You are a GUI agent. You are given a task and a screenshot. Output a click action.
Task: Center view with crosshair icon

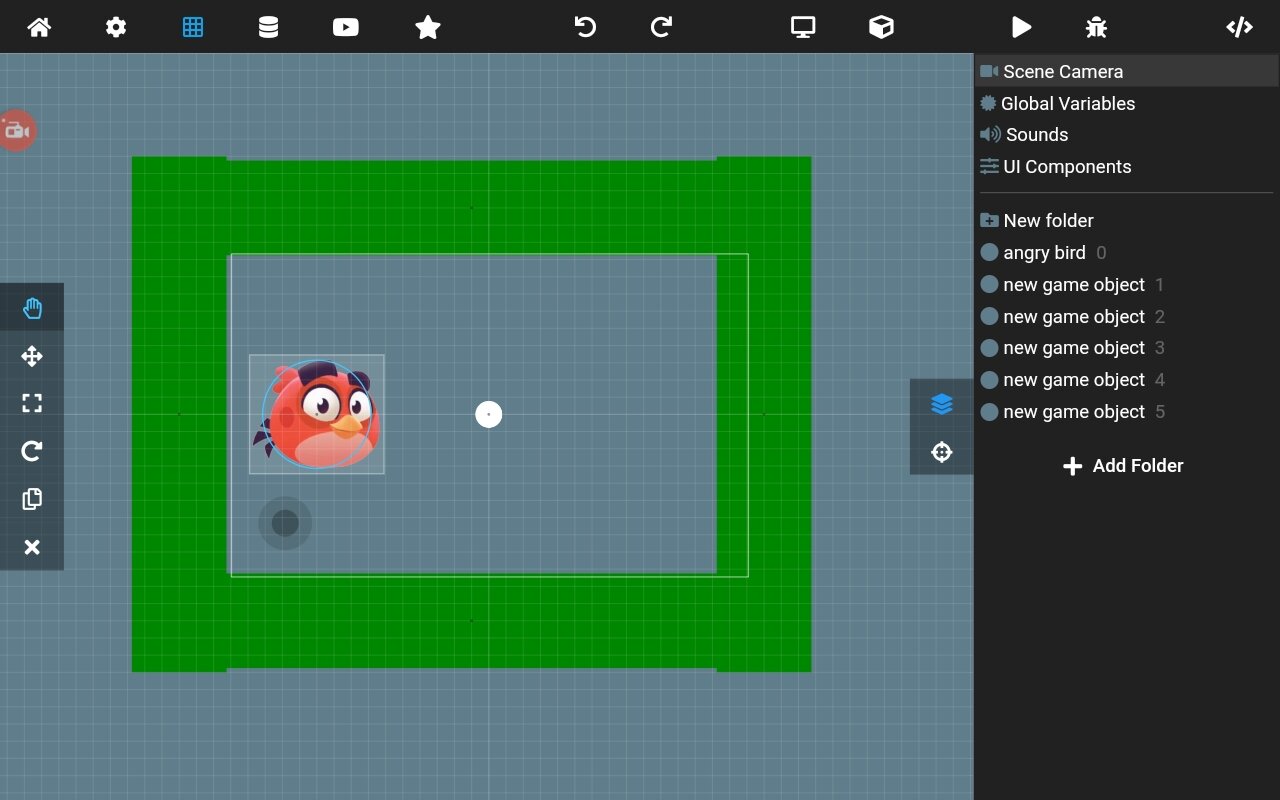click(x=941, y=452)
